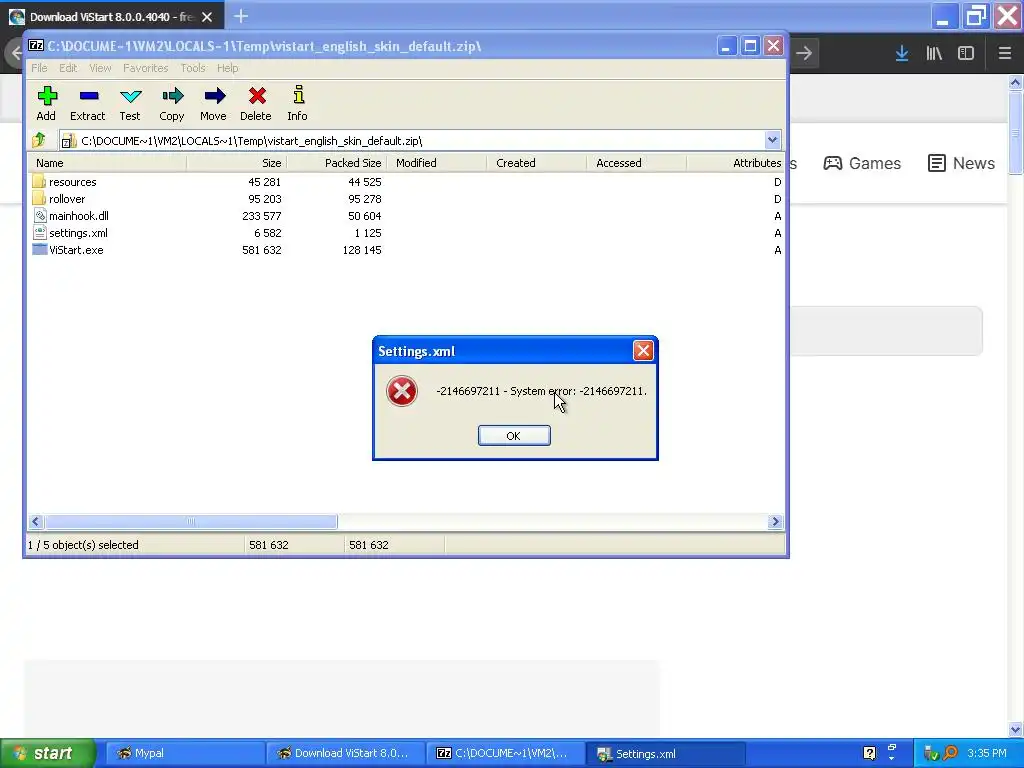Switch to Settings.xml taskbar button
This screenshot has height=768, width=1024.
point(665,753)
